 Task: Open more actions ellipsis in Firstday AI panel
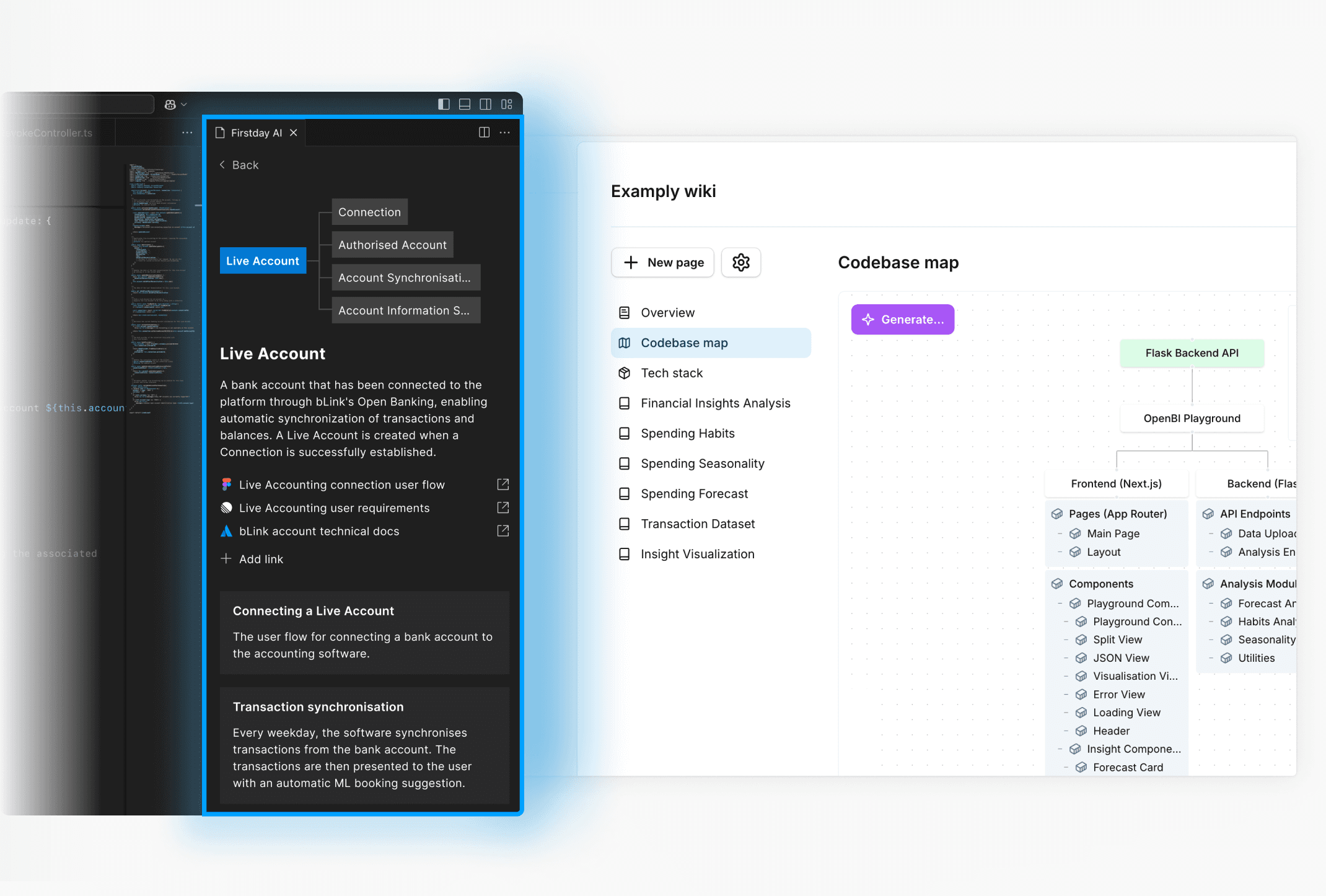505,133
